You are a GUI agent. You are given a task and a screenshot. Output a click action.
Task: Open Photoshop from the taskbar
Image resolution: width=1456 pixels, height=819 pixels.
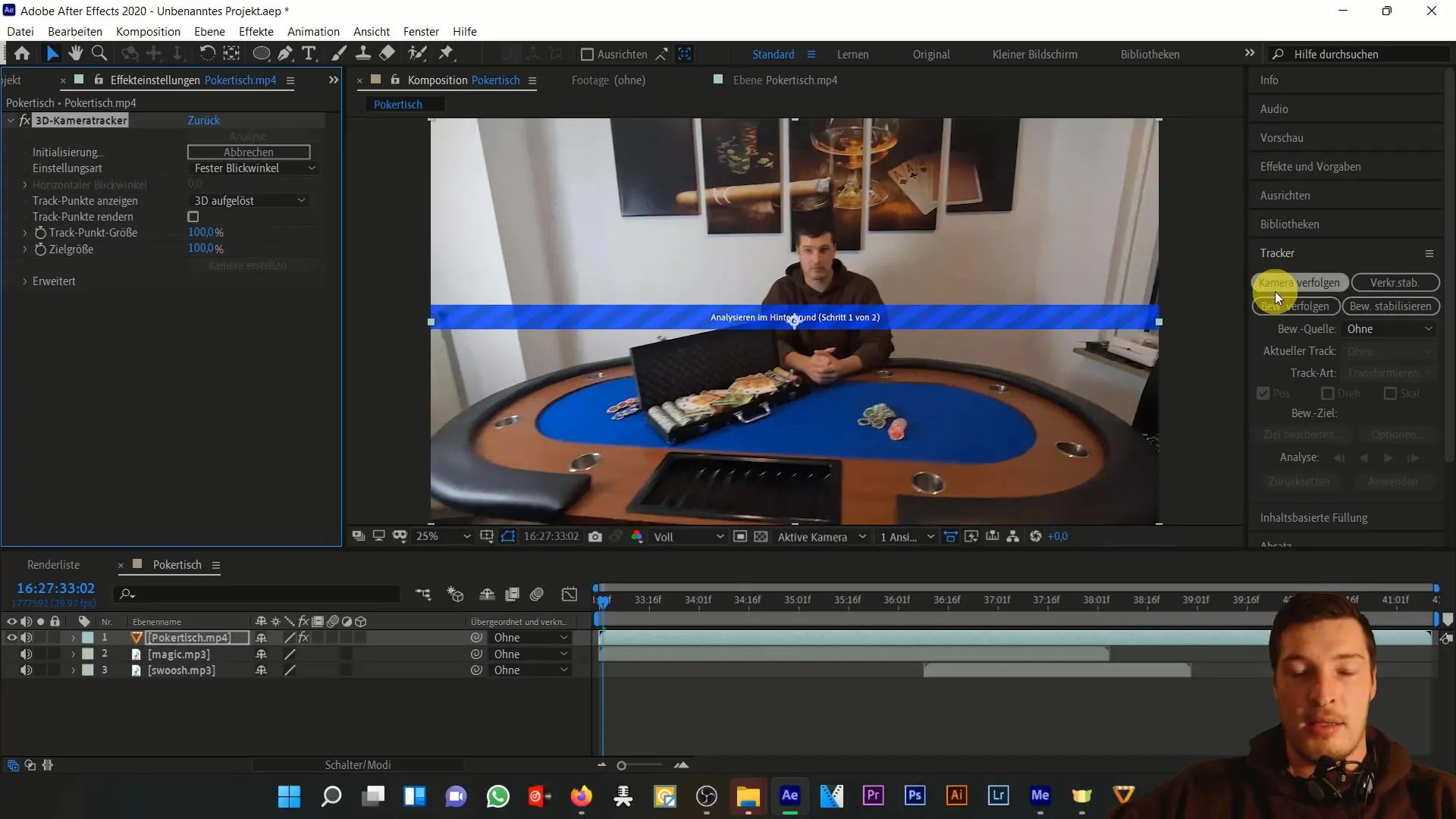[x=915, y=795]
